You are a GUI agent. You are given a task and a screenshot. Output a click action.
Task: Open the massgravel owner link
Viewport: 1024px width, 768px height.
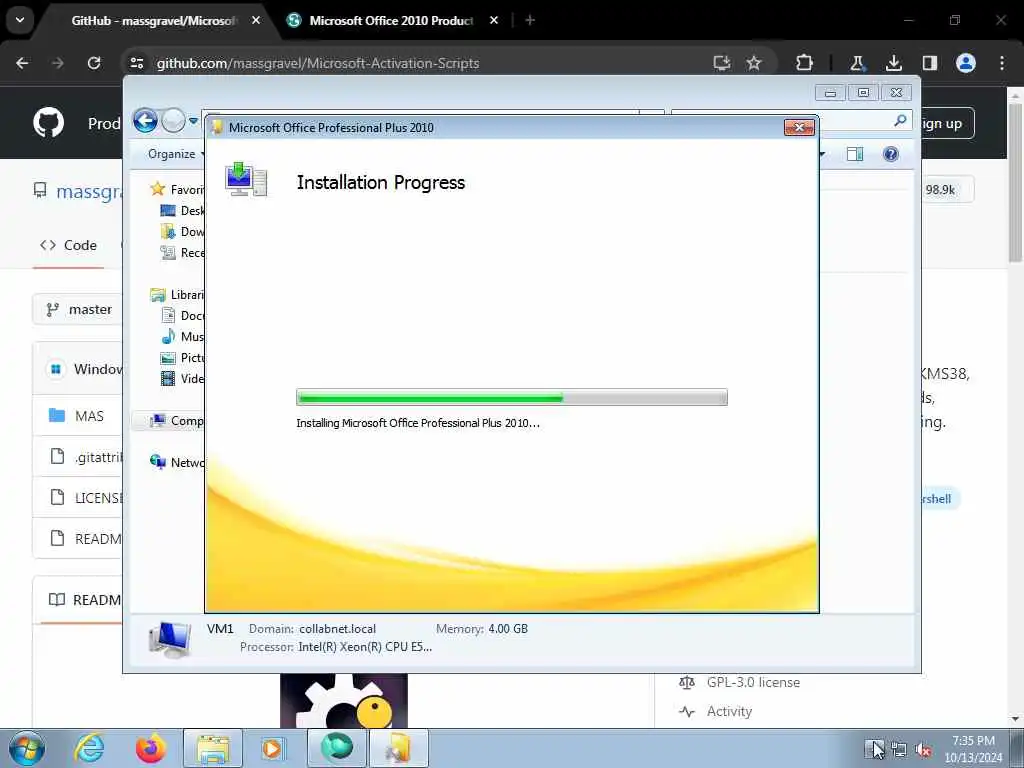[x=89, y=191]
